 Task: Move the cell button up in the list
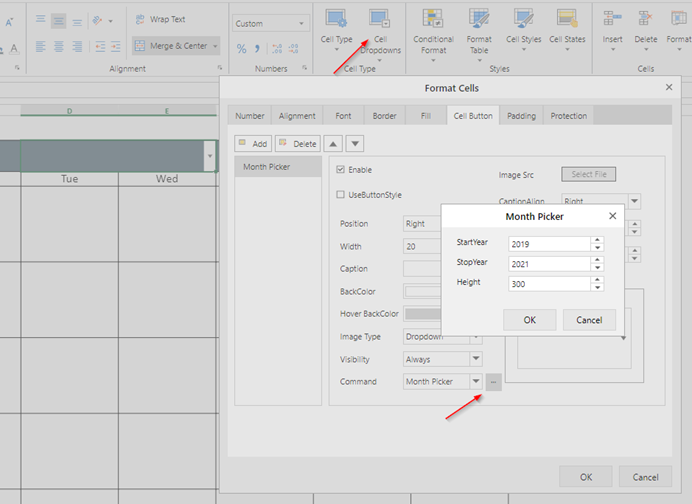click(333, 144)
